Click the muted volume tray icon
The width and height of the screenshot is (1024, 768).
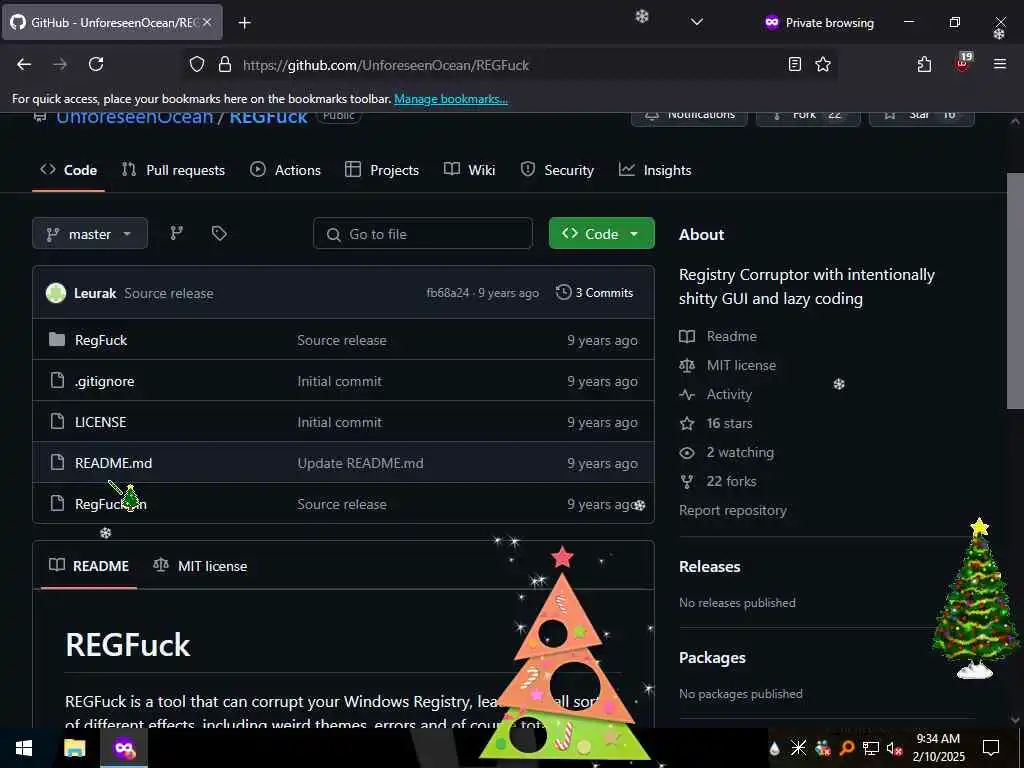coord(894,748)
